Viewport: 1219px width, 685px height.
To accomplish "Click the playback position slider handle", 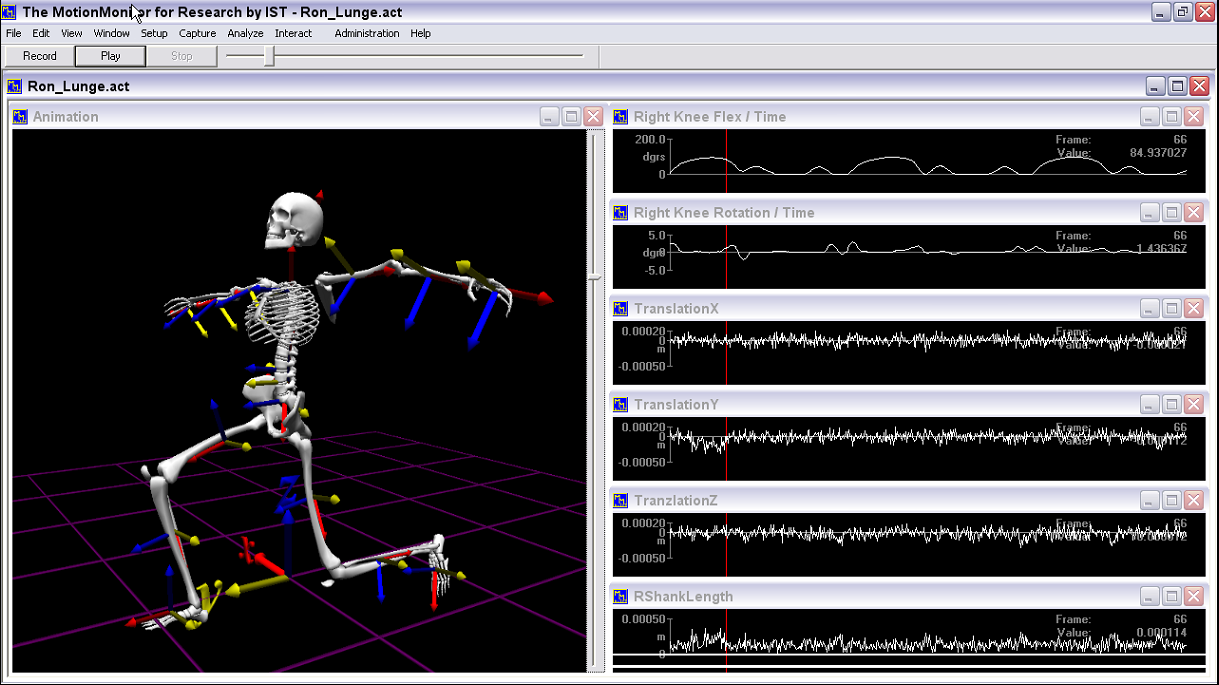I will 268,56.
